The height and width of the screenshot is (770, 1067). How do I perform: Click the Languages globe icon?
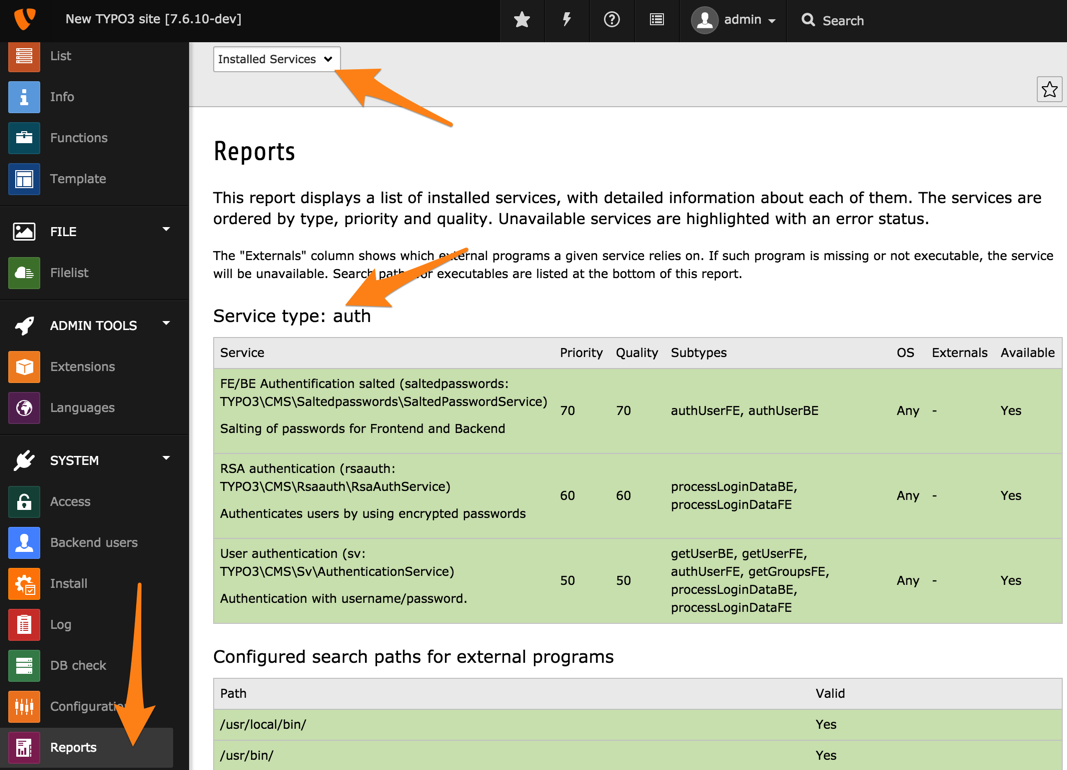[24, 408]
